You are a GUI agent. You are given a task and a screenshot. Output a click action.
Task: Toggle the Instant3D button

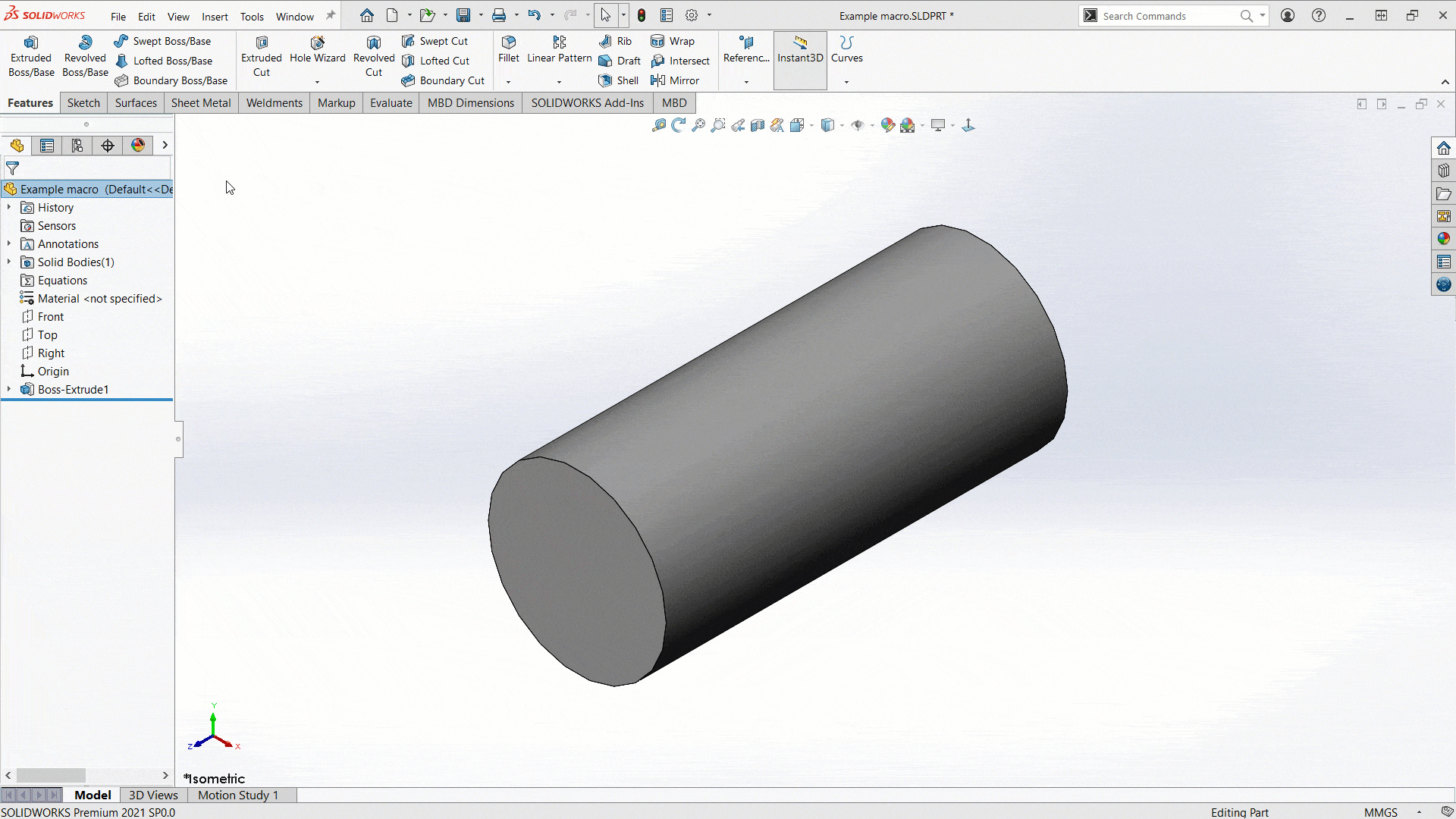tap(800, 50)
